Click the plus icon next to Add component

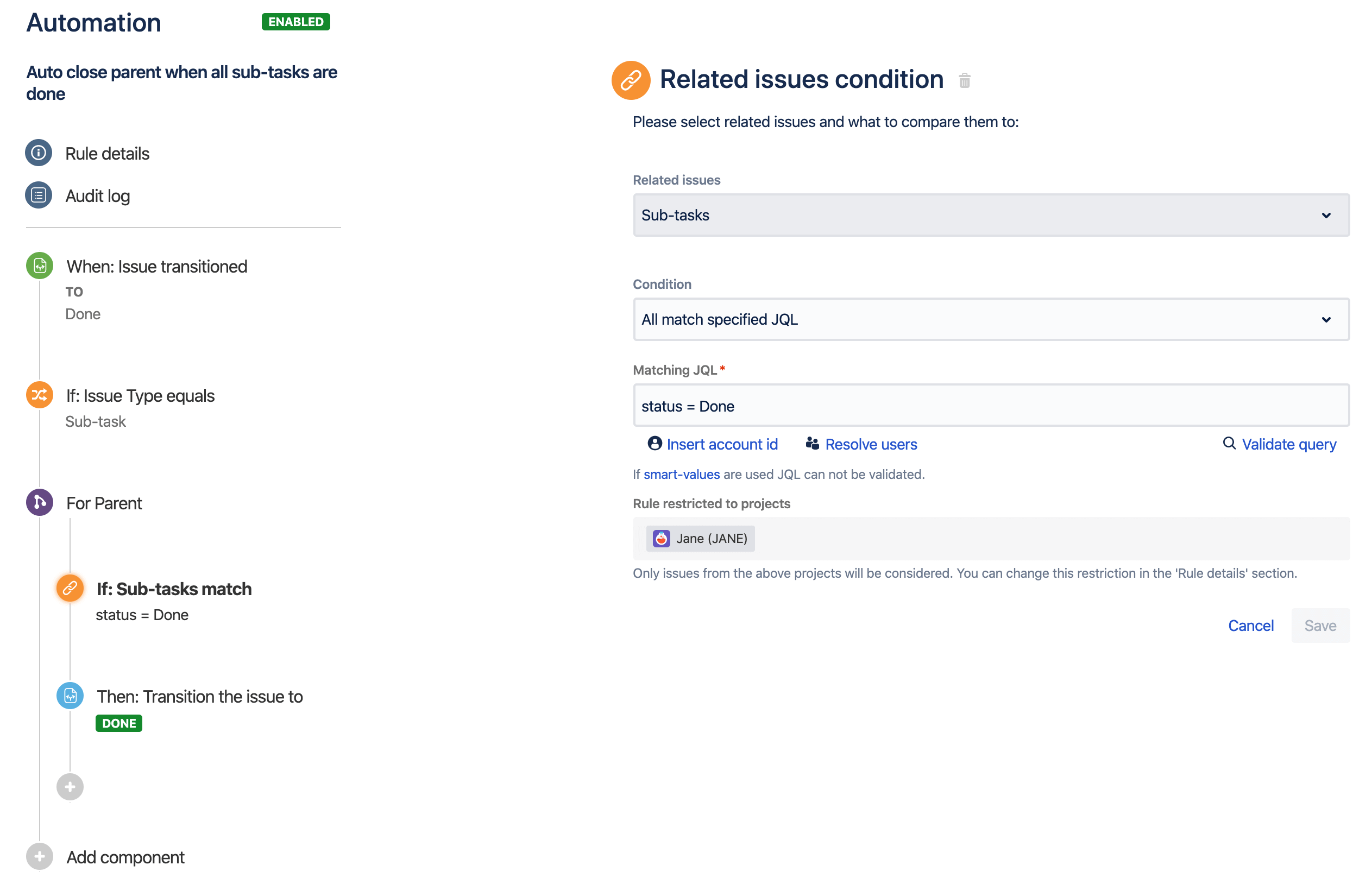(x=40, y=856)
